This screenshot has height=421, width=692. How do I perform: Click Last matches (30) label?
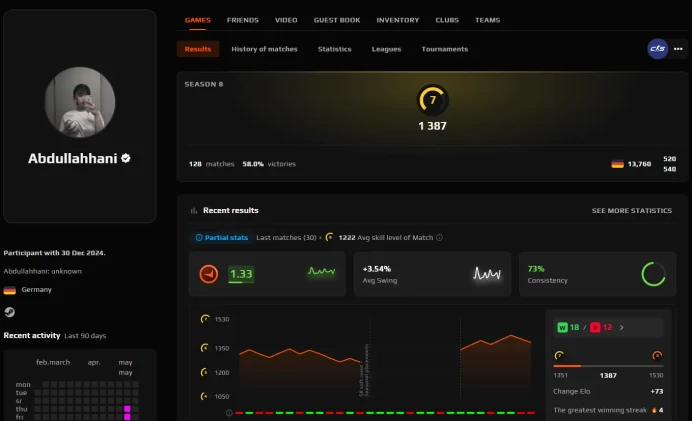pyautogui.click(x=286, y=237)
